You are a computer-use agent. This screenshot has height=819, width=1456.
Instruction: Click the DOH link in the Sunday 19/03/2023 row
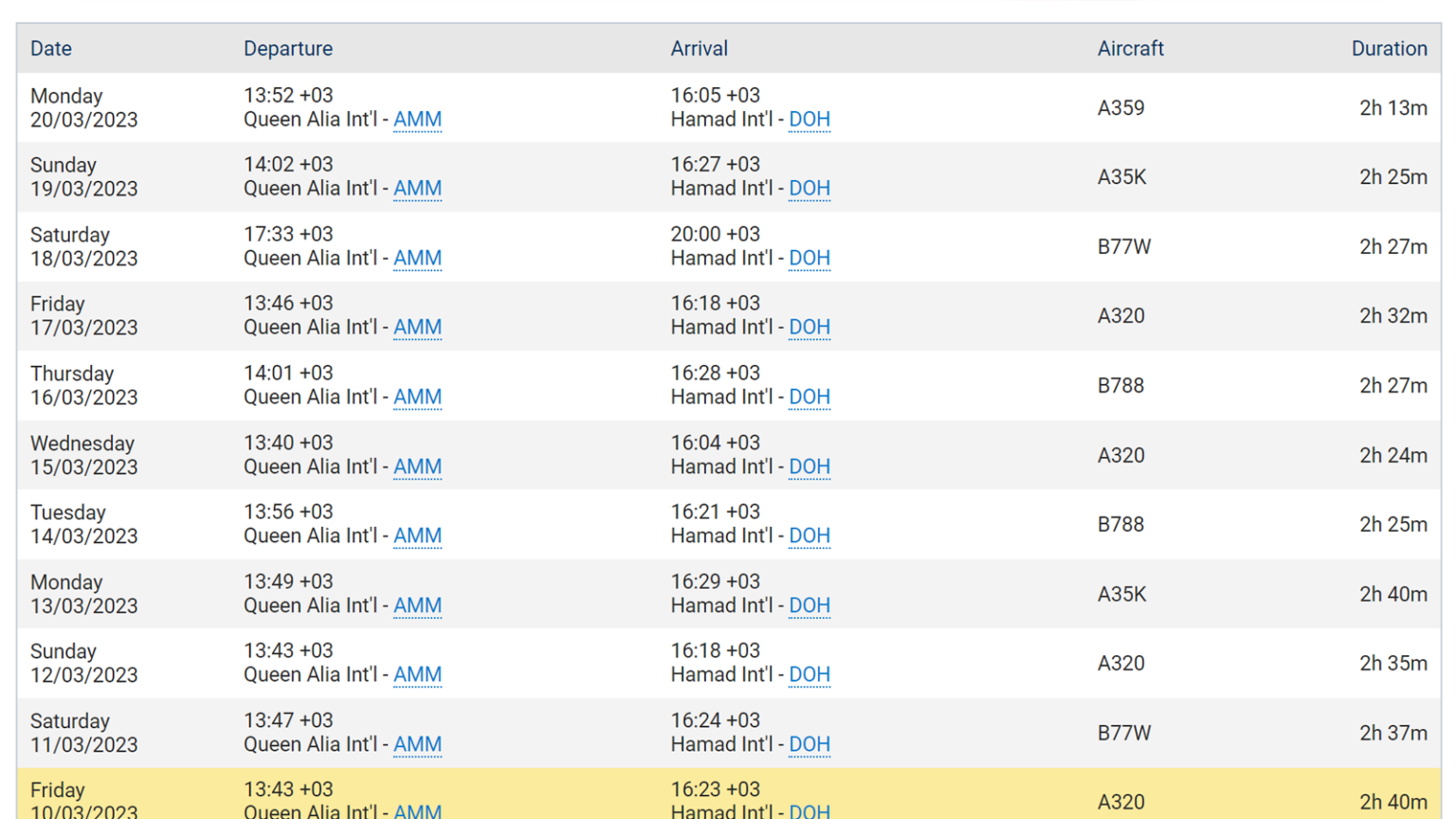[x=810, y=189]
